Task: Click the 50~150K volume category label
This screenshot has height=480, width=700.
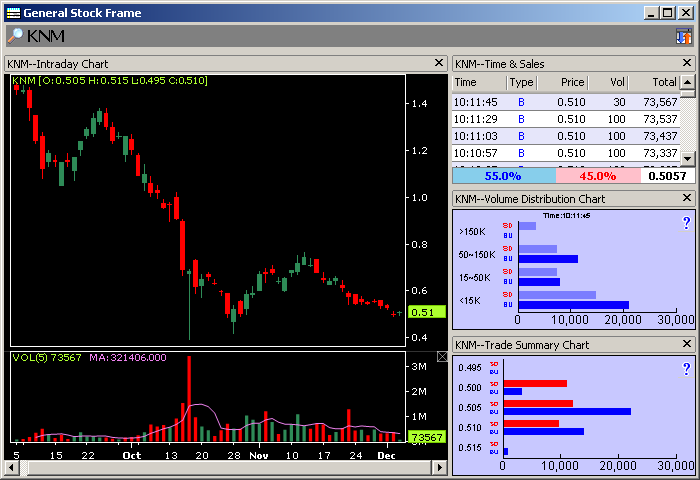Action: click(x=477, y=255)
